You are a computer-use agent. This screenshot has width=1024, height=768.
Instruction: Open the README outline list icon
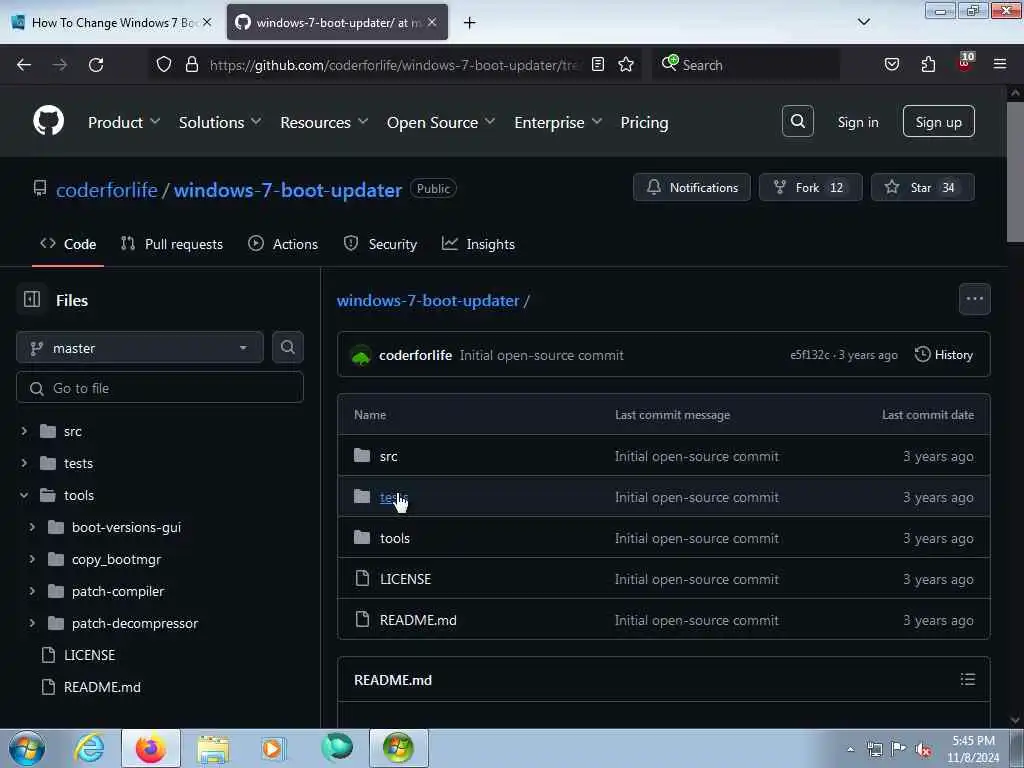point(967,679)
